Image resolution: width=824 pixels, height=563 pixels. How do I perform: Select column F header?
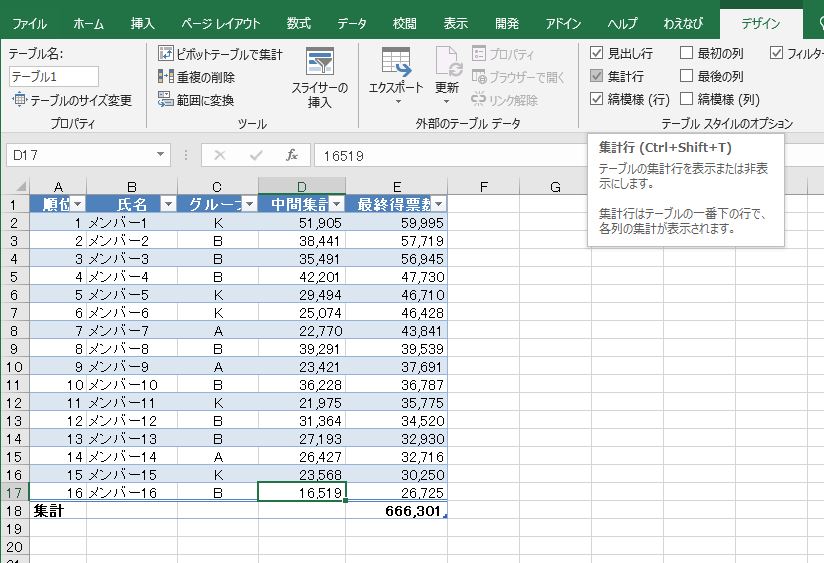483,187
